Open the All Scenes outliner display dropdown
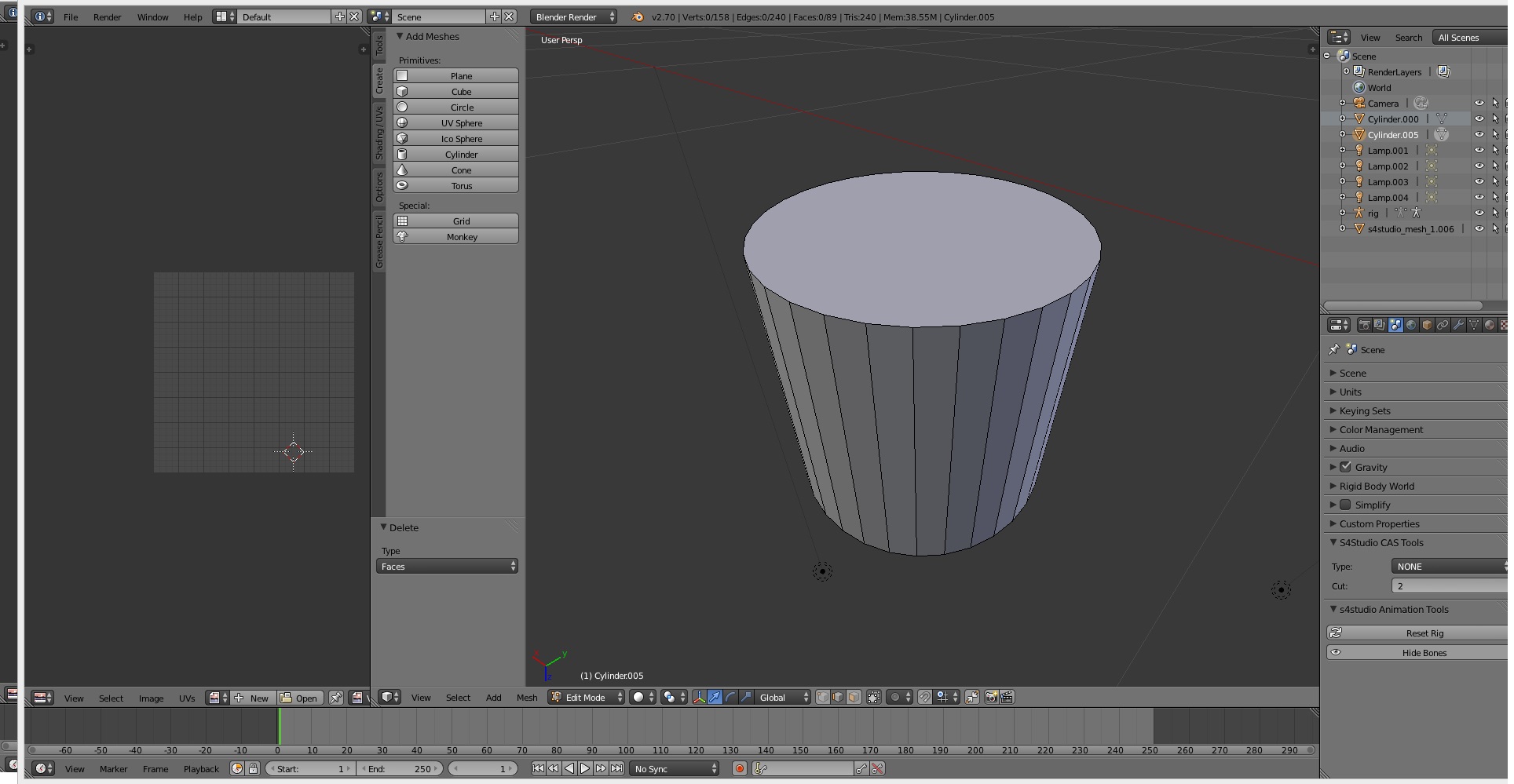The width and height of the screenshot is (1514, 784). [x=1468, y=38]
